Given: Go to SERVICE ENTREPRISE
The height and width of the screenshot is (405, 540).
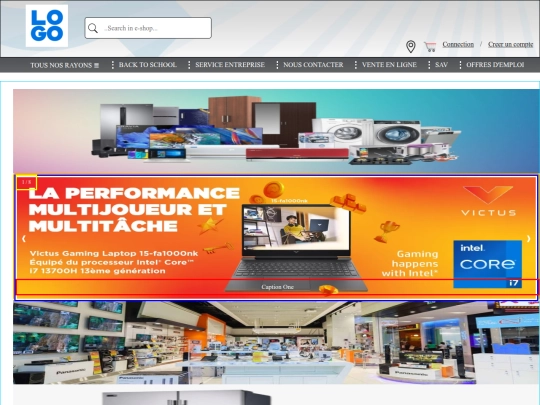Looking at the screenshot, I should click(230, 65).
